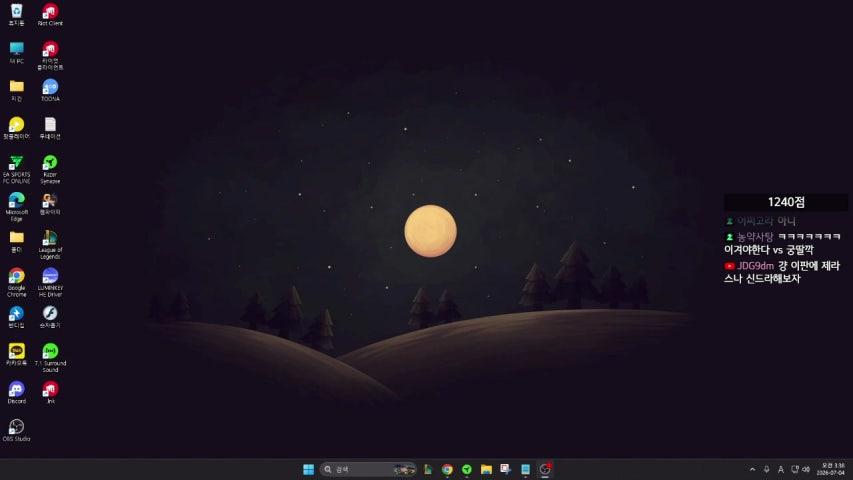Open File Explorer from the taskbar

(x=486, y=469)
